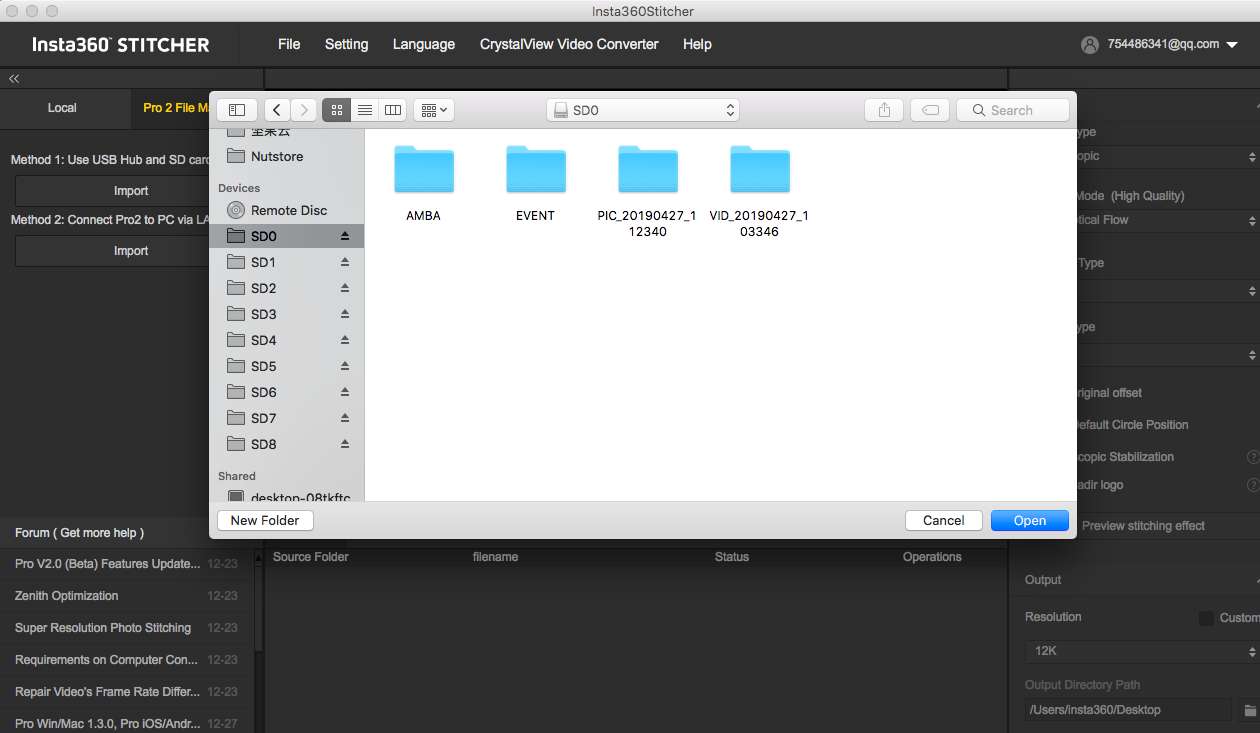
Task: Open the Language menu
Action: [x=424, y=44]
